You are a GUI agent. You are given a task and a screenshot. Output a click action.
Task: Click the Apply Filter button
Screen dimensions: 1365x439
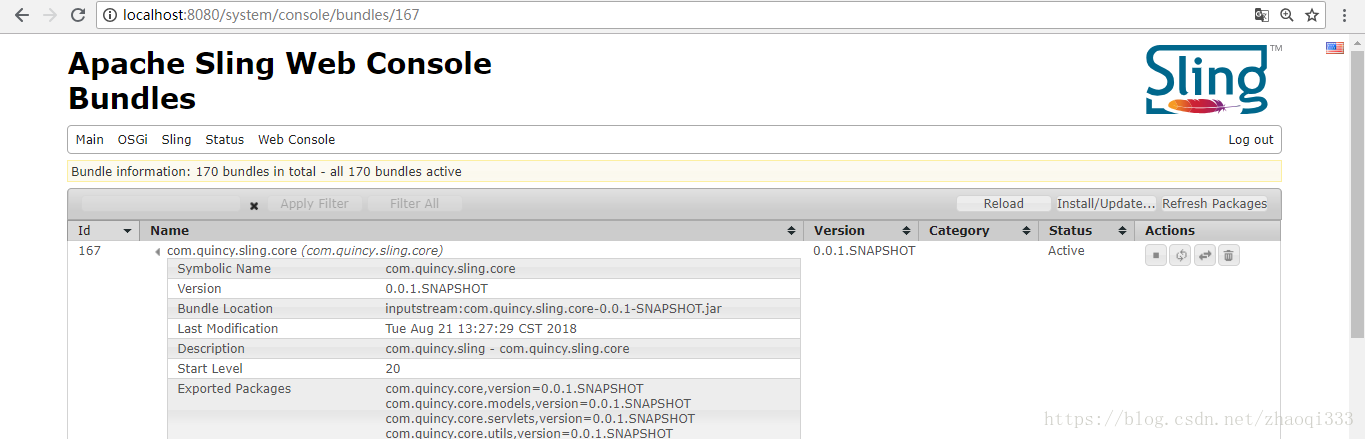coord(314,204)
